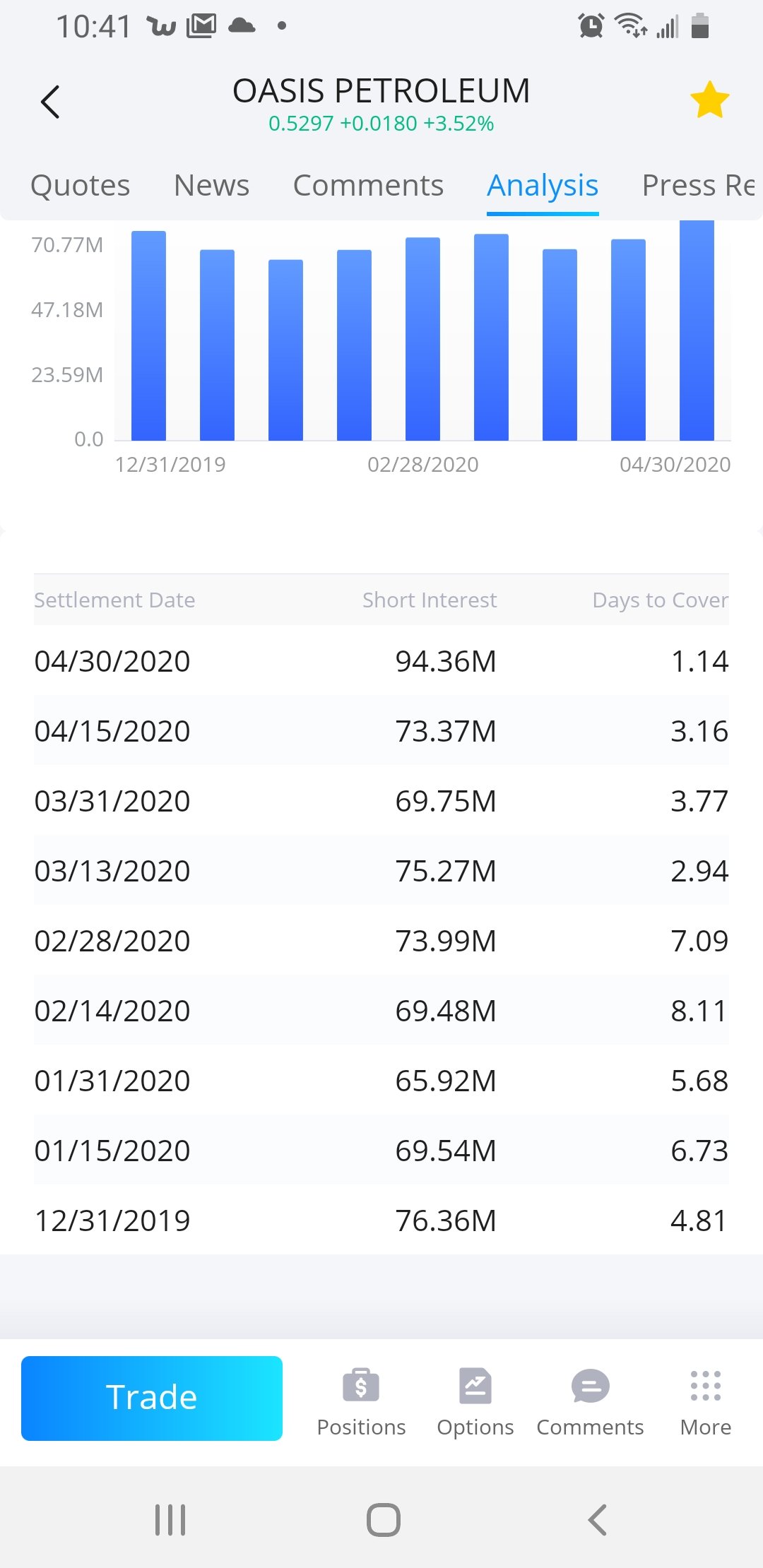Tap the first bar in short interest chart
Screen dimensions: 763x1568
coord(148,335)
